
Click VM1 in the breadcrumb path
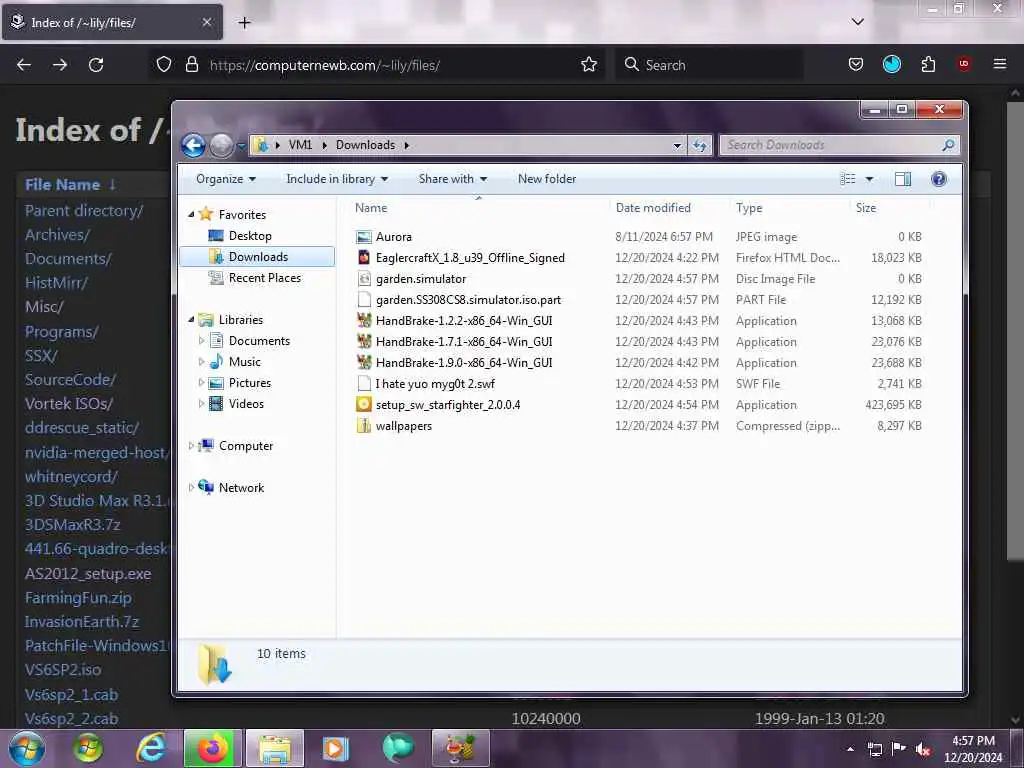(x=300, y=145)
